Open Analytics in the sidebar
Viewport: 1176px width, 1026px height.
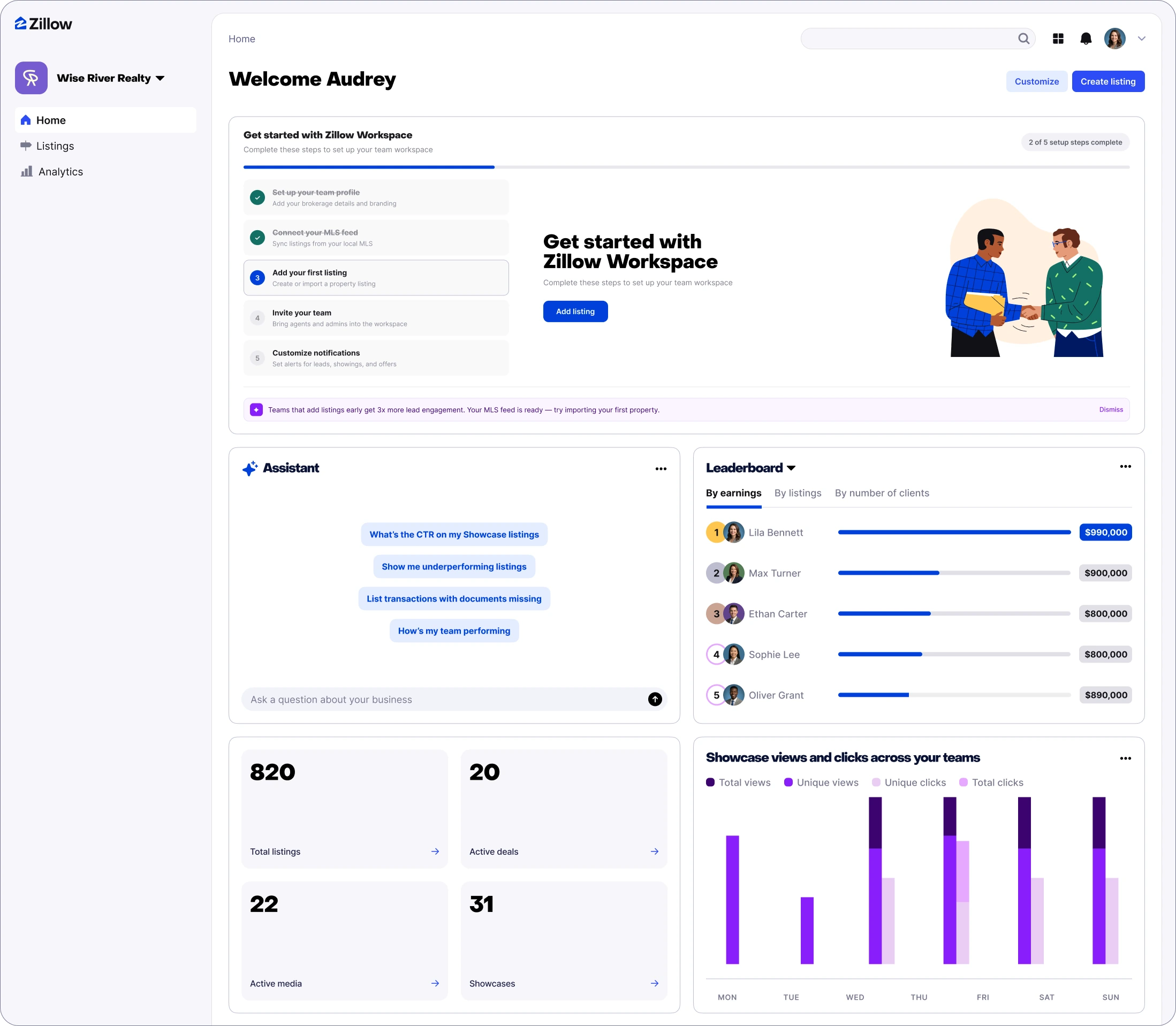pos(60,172)
